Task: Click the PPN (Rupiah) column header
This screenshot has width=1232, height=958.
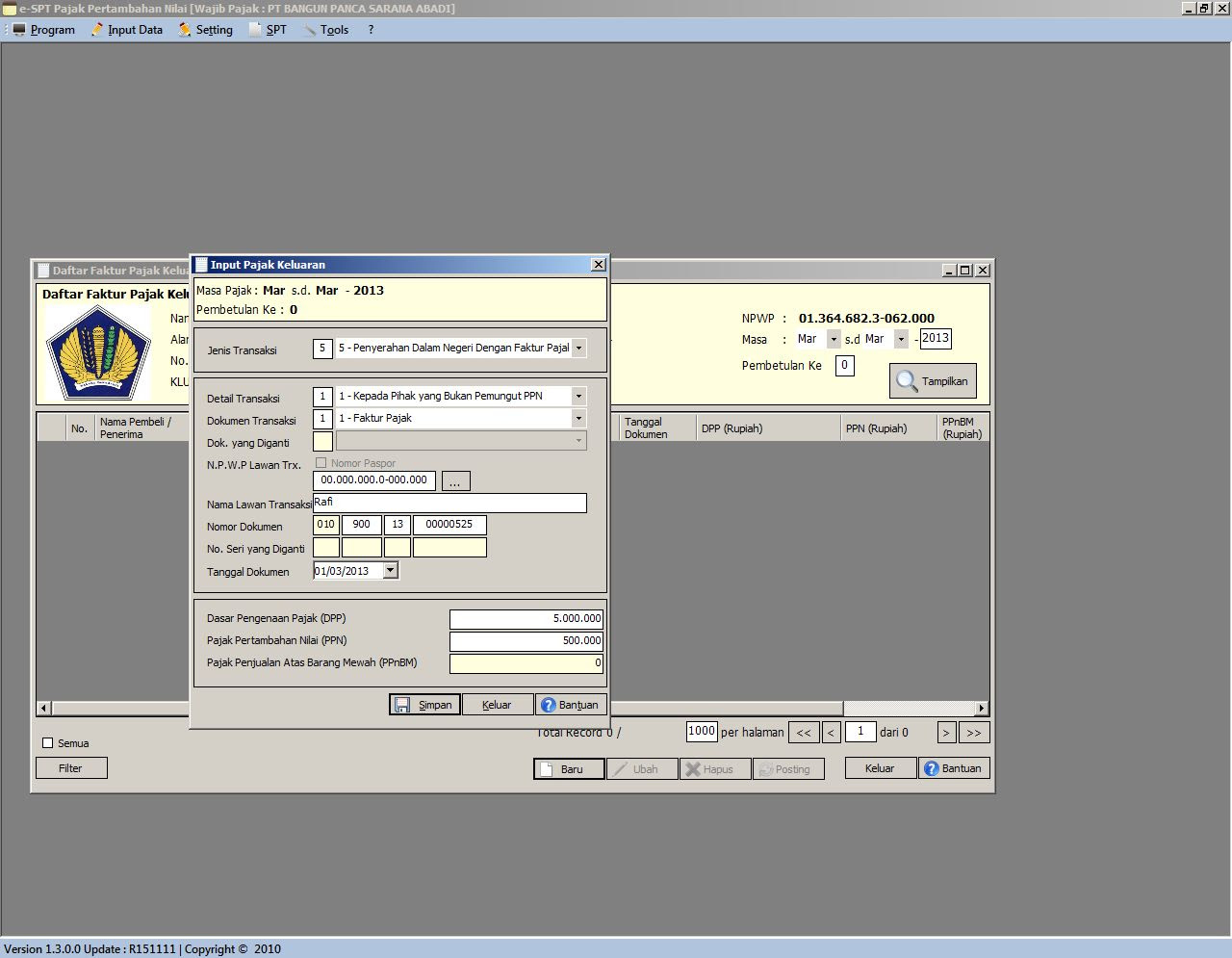Action: click(888, 428)
